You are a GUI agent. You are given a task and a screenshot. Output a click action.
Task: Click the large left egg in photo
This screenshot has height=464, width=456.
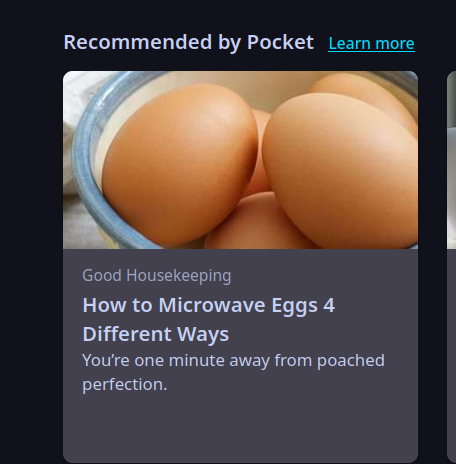coord(180,163)
